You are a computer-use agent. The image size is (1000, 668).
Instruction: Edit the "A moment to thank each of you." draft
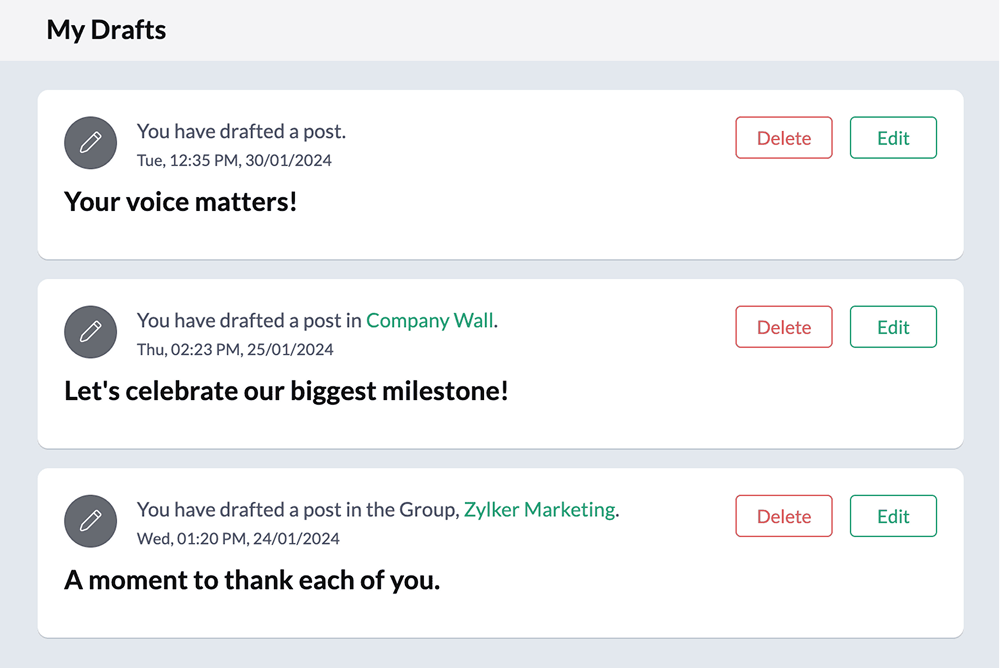coord(893,516)
